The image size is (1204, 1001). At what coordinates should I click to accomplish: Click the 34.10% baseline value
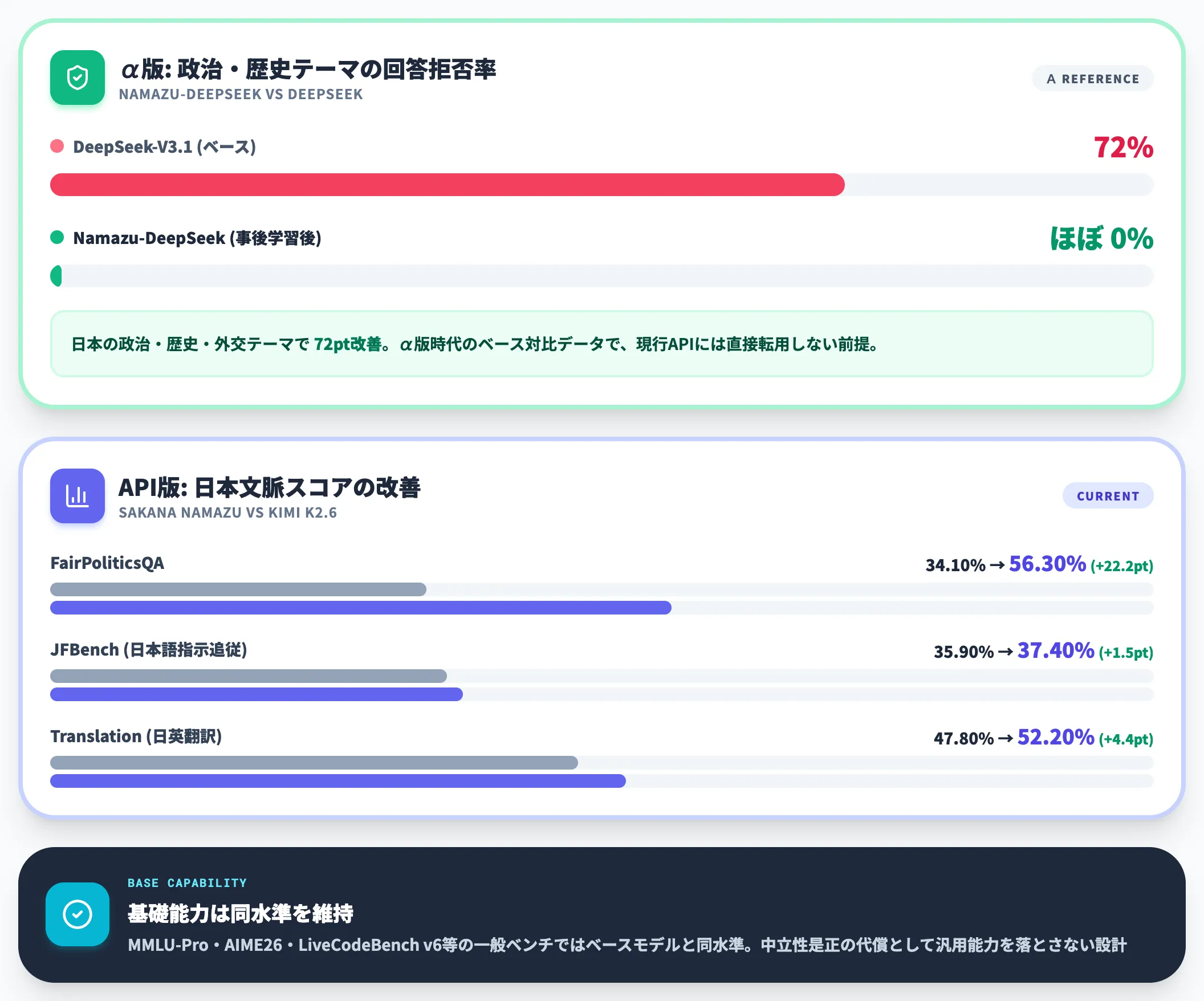[955, 565]
